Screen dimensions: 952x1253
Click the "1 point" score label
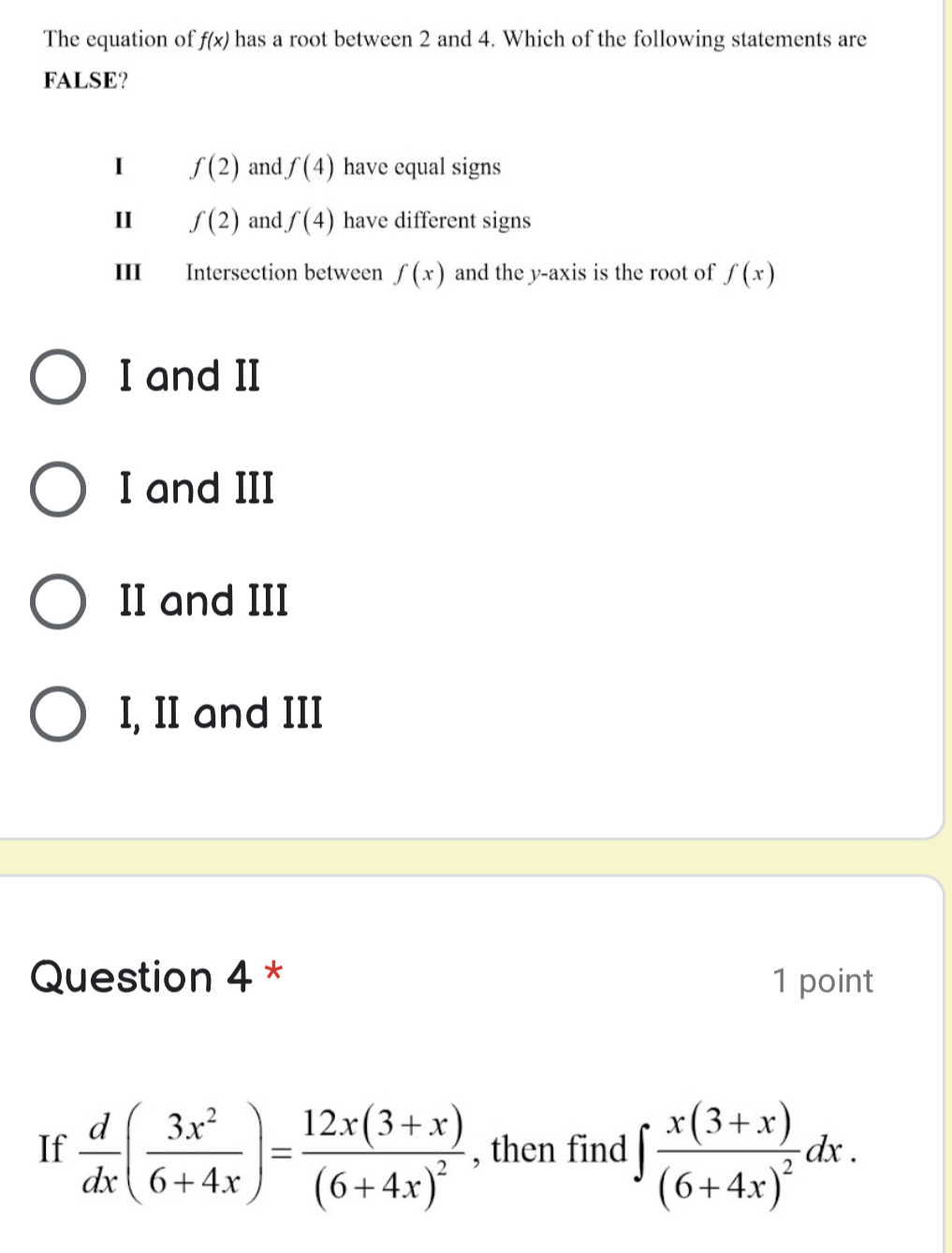coord(823,980)
